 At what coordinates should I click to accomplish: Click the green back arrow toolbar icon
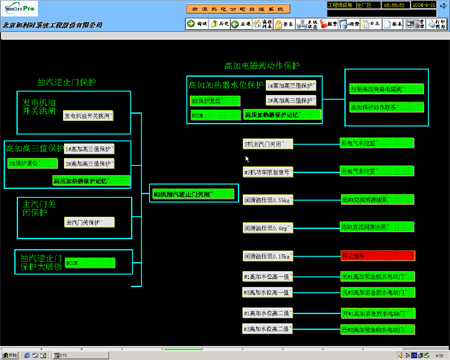241,24
